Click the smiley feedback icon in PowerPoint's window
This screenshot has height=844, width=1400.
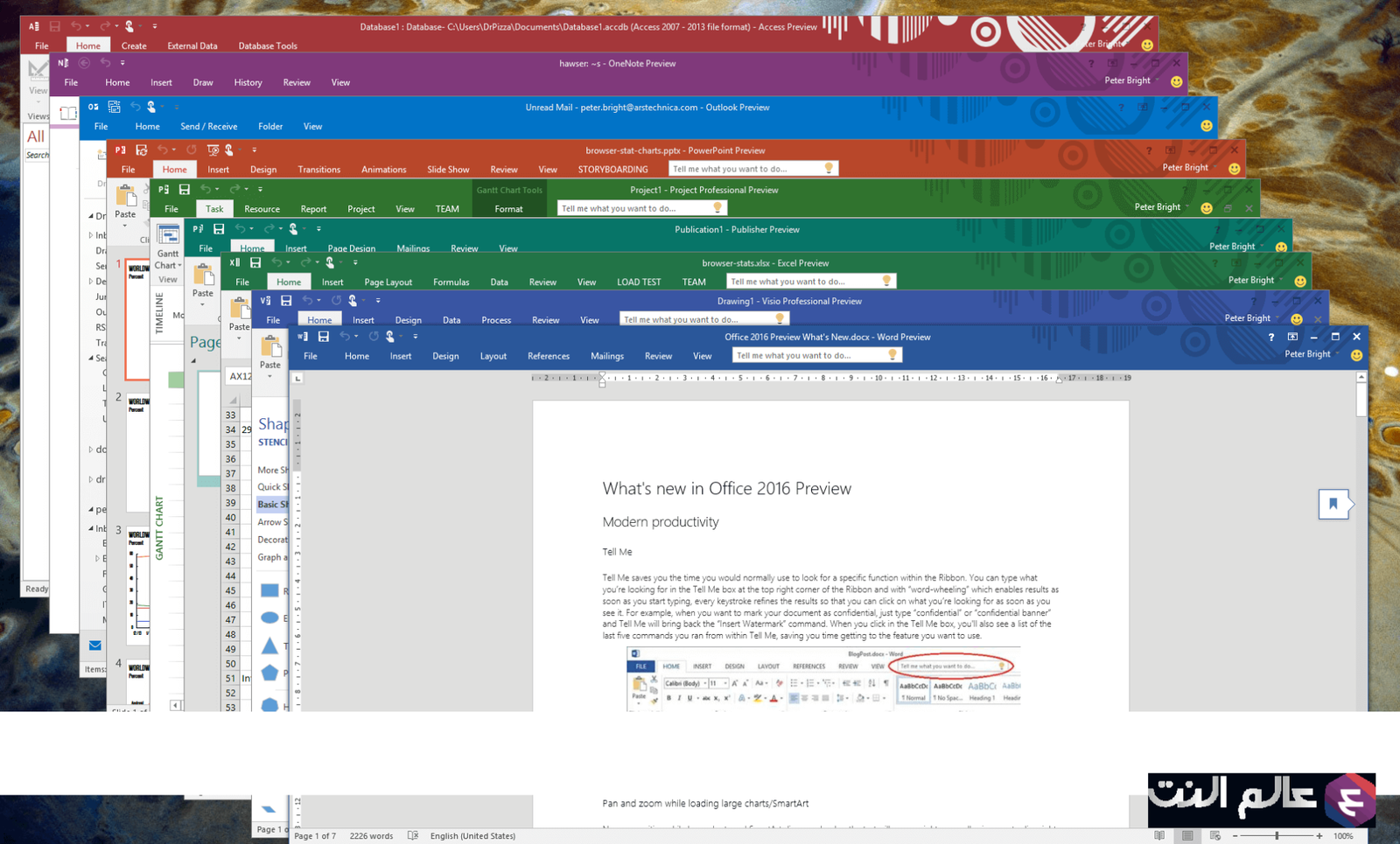pos(1234,168)
